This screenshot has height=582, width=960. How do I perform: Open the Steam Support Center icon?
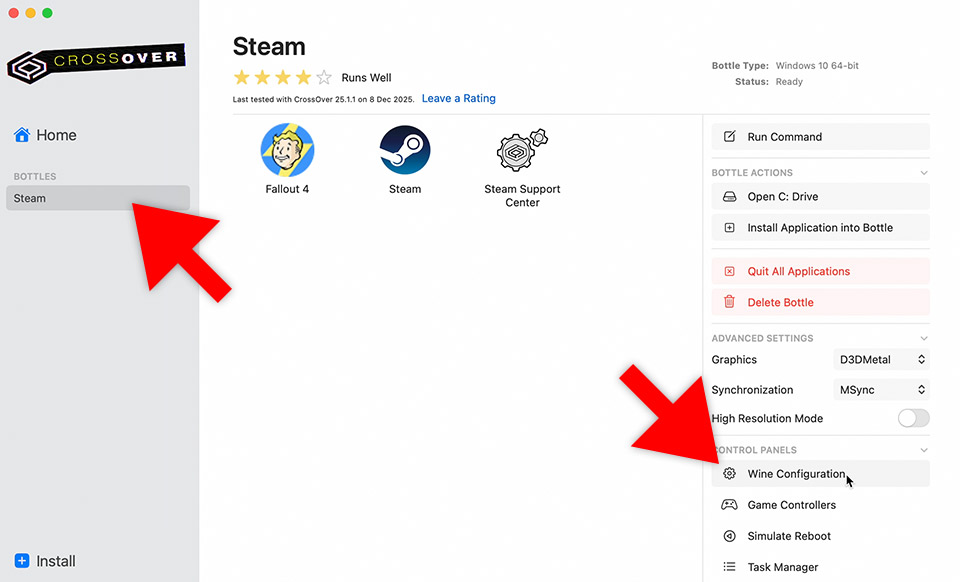(x=522, y=150)
